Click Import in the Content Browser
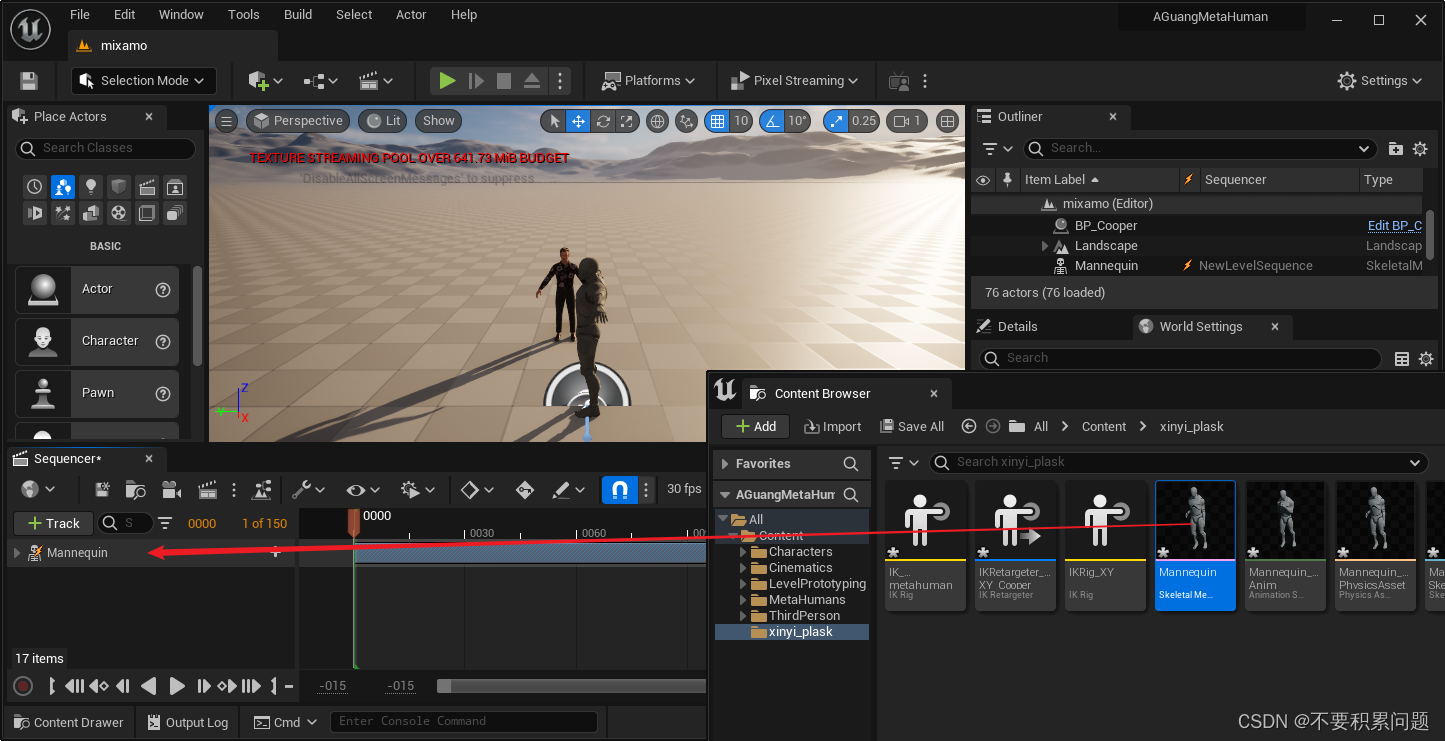Image resolution: width=1445 pixels, height=741 pixels. 832,426
